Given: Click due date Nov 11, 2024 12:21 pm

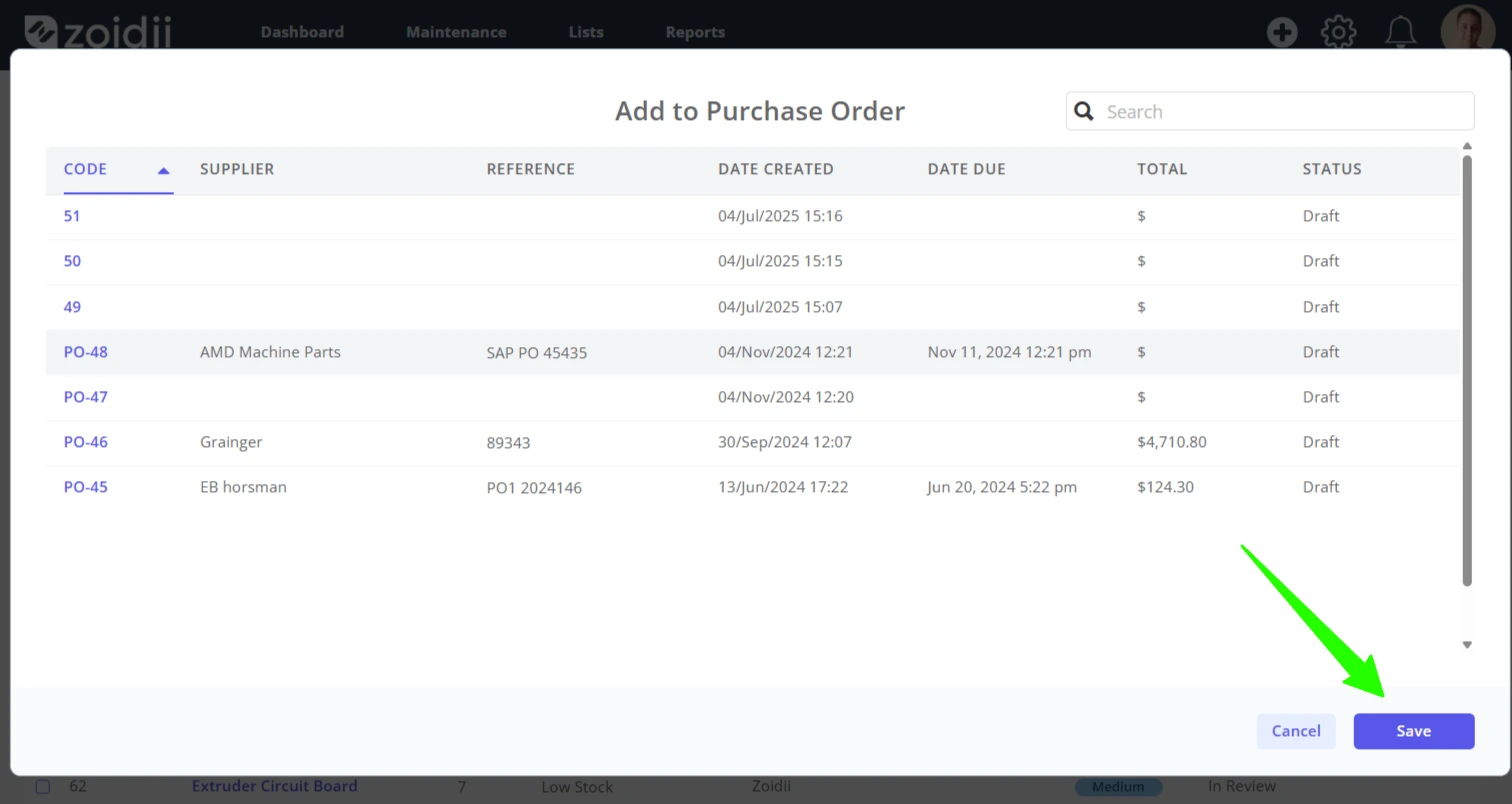Looking at the screenshot, I should click(1009, 352).
